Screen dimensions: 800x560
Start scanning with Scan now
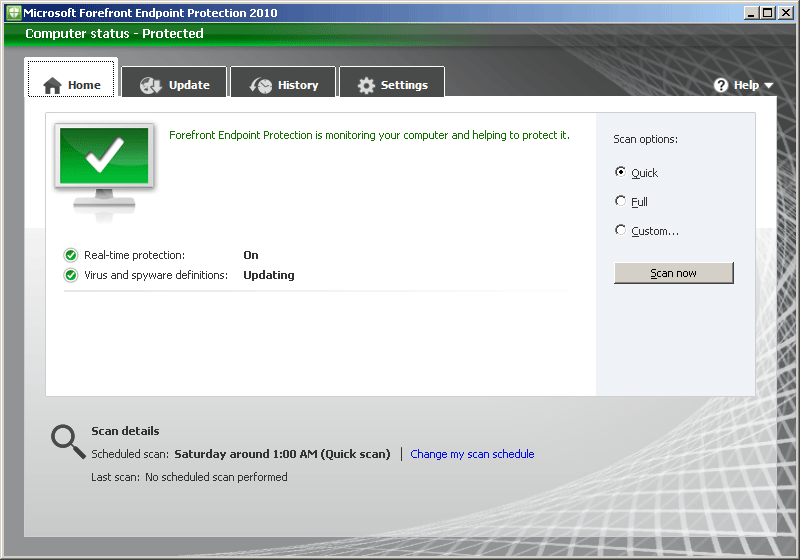point(673,273)
